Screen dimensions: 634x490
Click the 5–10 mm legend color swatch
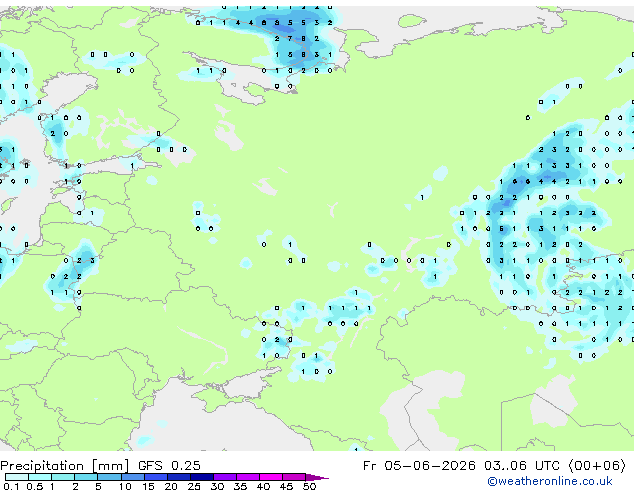[109, 477]
